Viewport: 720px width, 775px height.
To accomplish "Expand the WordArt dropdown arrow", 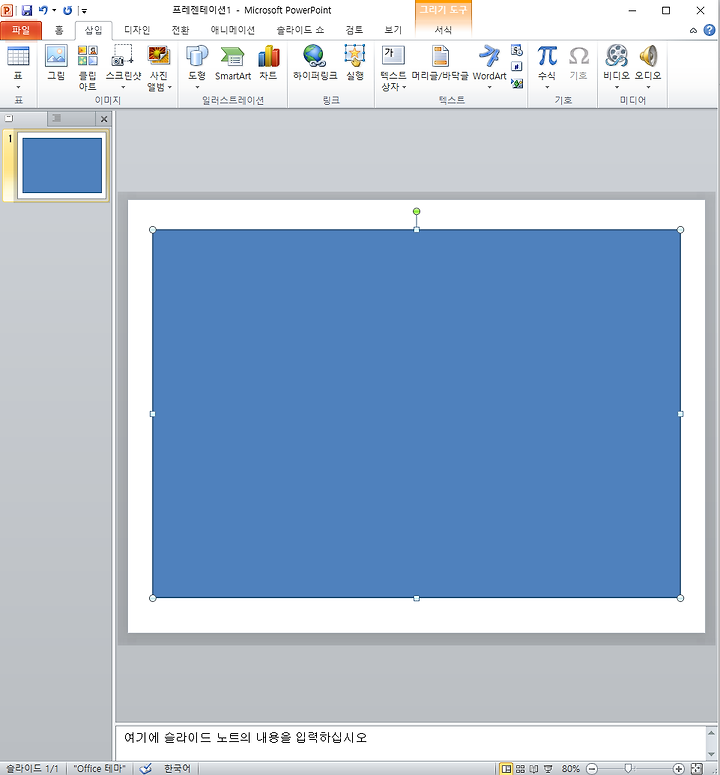I will [x=489, y=87].
